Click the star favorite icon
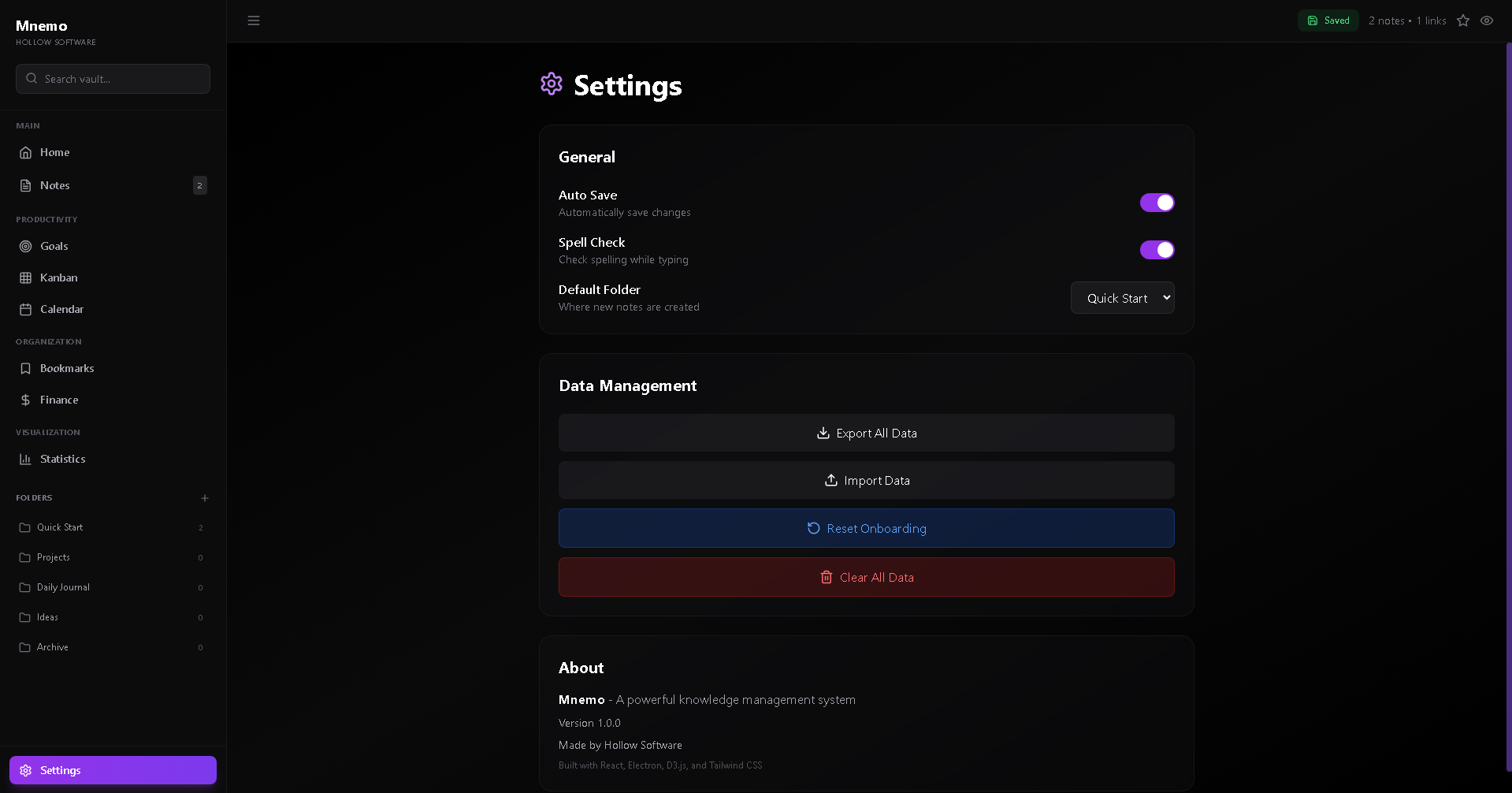 [1463, 20]
